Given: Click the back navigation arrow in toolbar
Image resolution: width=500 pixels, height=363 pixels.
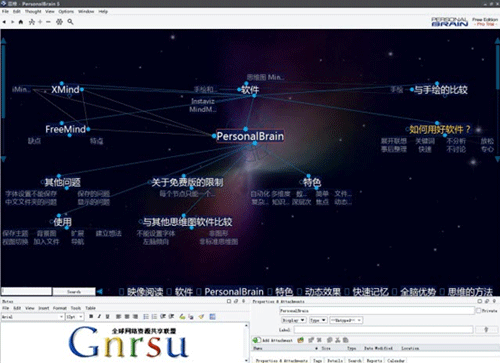Looking at the screenshot, I should pos(4,22).
